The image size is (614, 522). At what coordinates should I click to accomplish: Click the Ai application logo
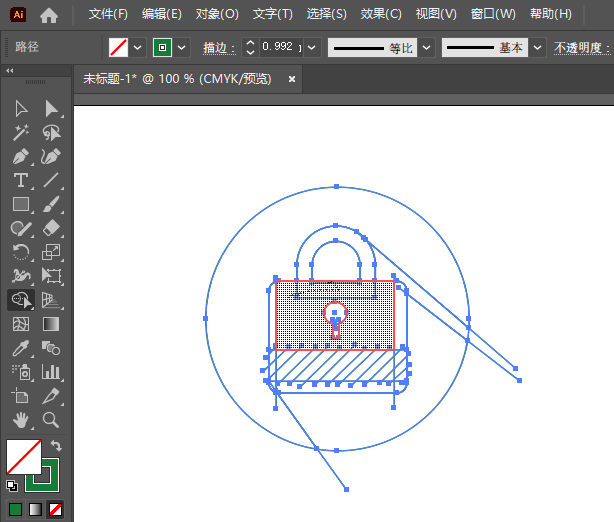pyautogui.click(x=18, y=15)
